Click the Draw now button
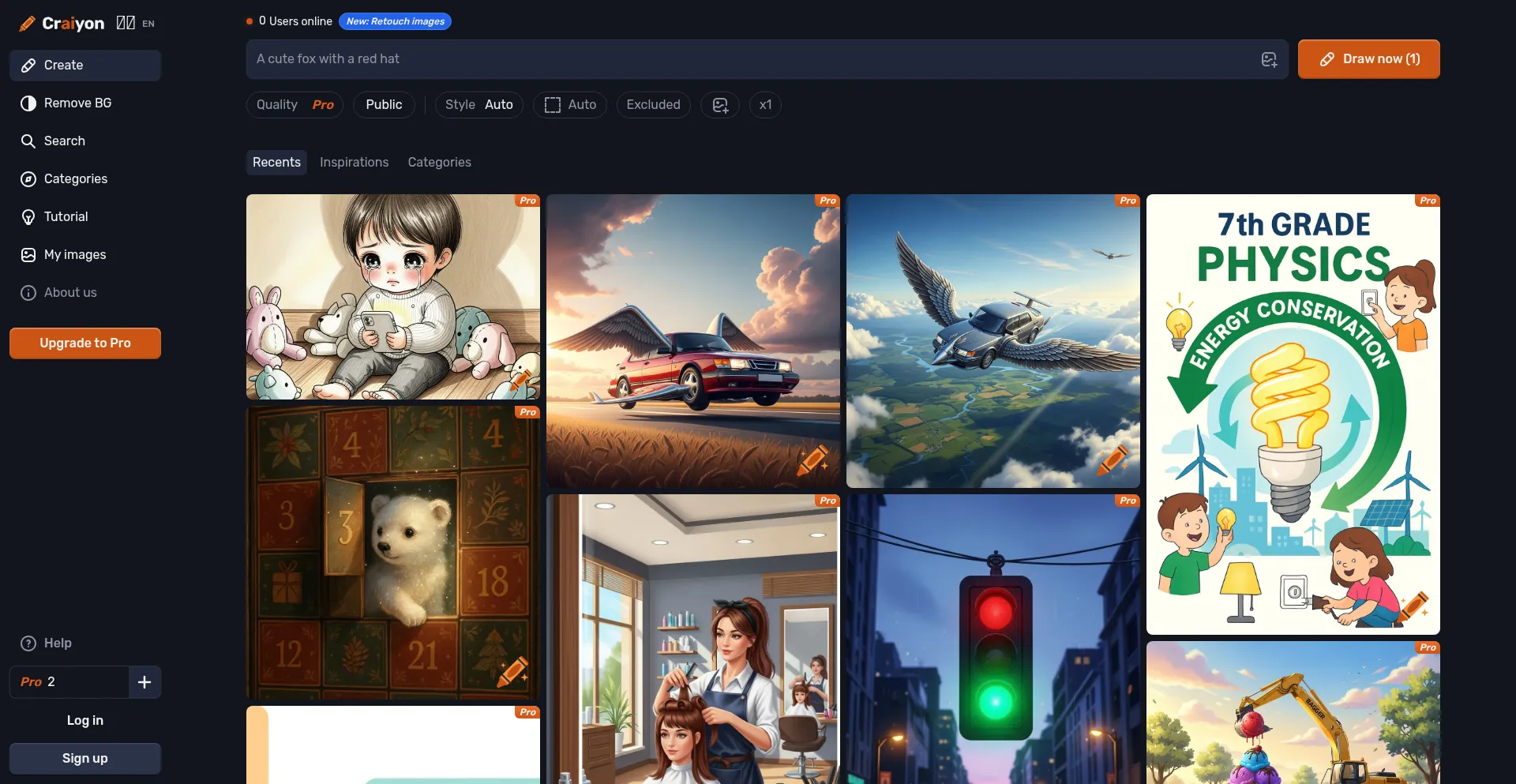This screenshot has width=1516, height=784. 1368,59
